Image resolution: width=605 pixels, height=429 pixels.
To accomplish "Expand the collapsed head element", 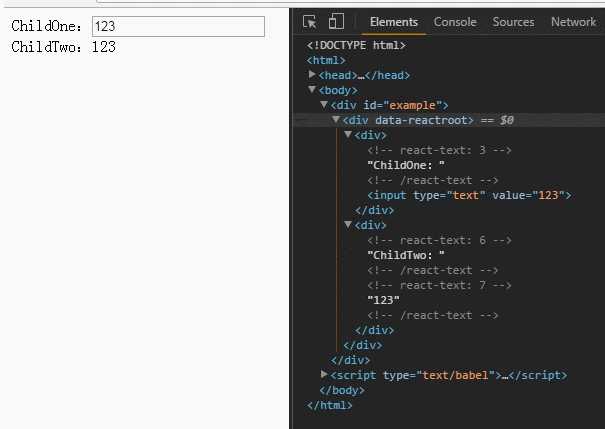I will coord(313,75).
